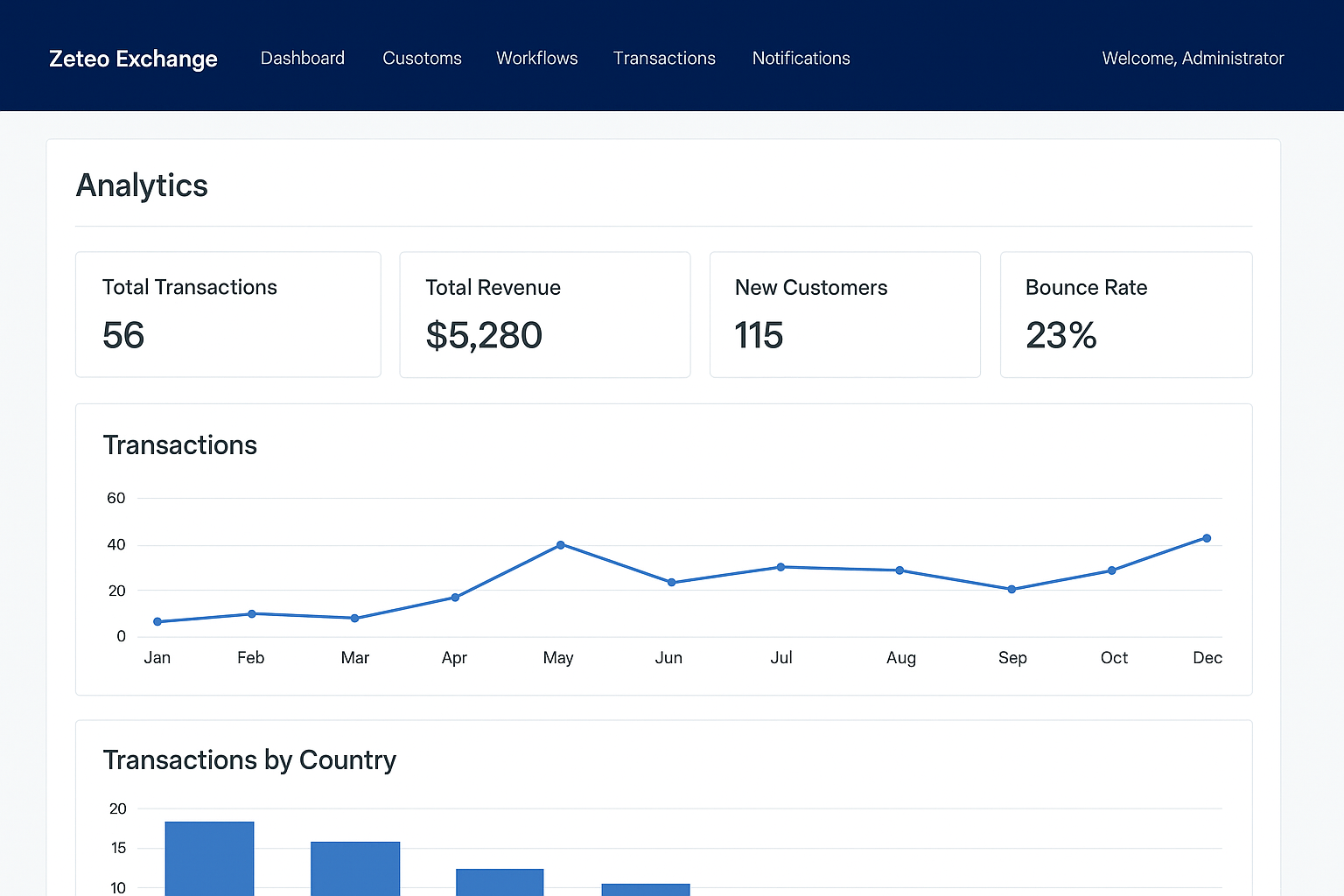This screenshot has width=1344, height=896.
Task: Go to the Cusotoms nav page
Action: [x=422, y=59]
